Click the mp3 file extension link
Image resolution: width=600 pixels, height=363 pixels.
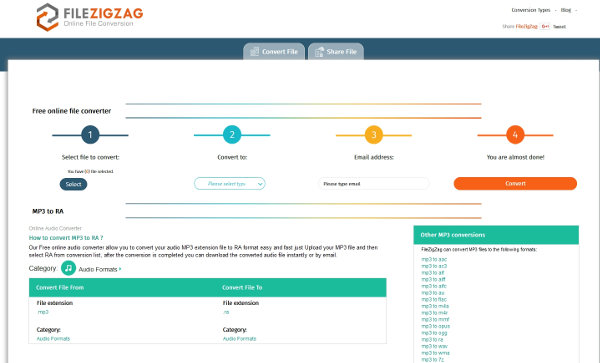click(43, 312)
